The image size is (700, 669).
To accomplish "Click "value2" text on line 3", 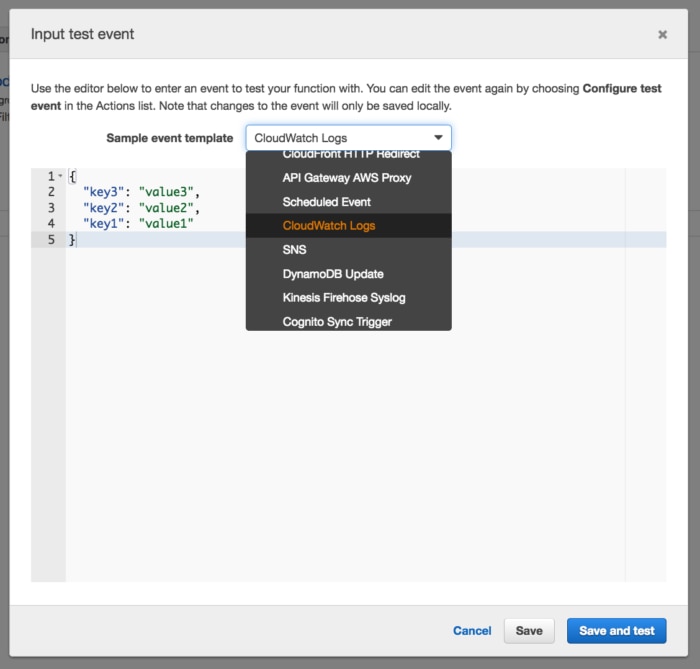I will coord(169,208).
